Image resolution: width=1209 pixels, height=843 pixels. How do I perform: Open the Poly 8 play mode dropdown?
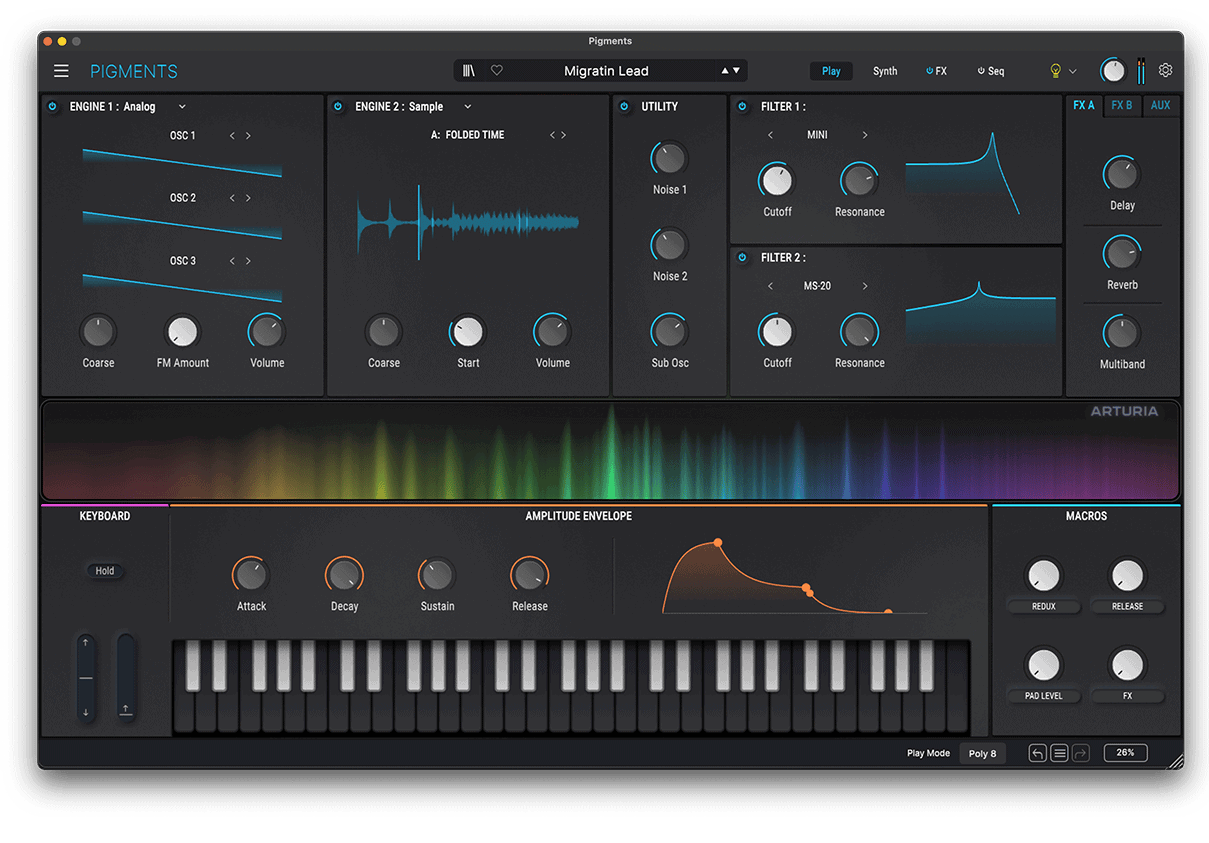pyautogui.click(x=982, y=753)
